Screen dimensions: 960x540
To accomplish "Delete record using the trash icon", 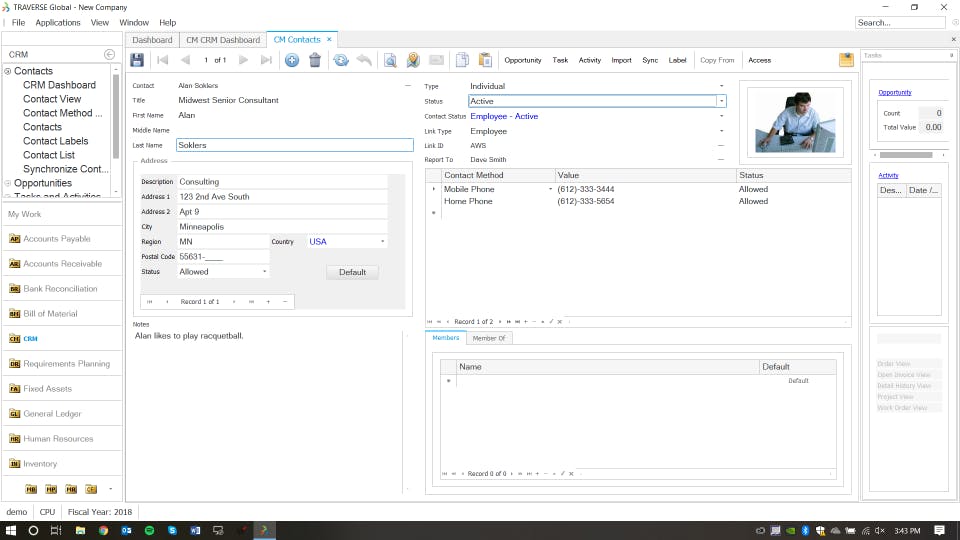I will click(315, 60).
